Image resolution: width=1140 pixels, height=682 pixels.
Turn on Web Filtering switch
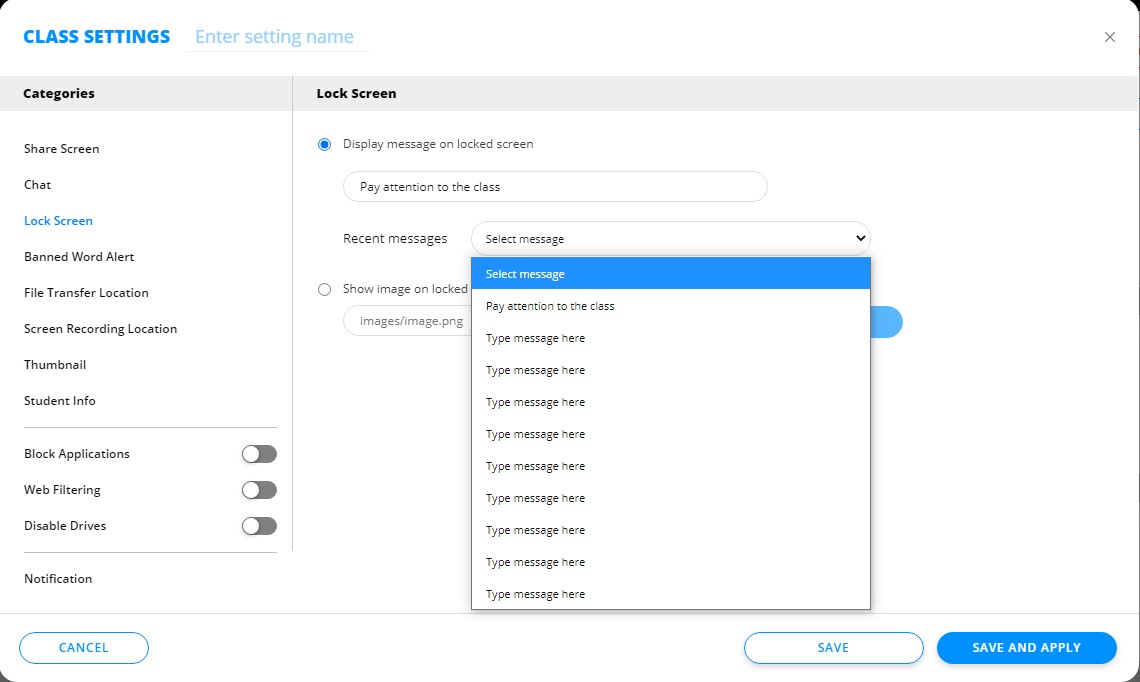(259, 490)
